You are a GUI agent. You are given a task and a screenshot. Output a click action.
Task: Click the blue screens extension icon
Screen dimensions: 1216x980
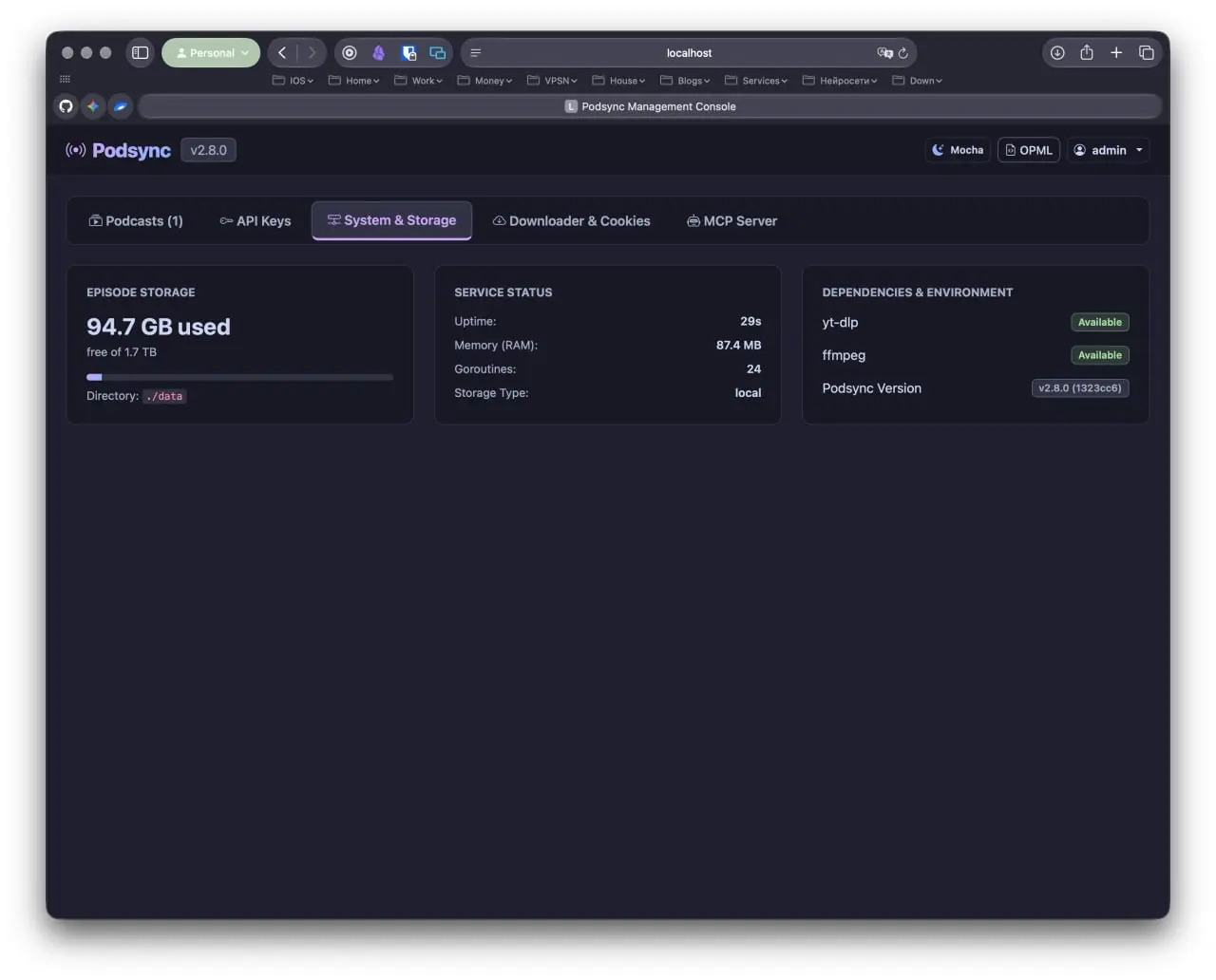click(x=438, y=53)
